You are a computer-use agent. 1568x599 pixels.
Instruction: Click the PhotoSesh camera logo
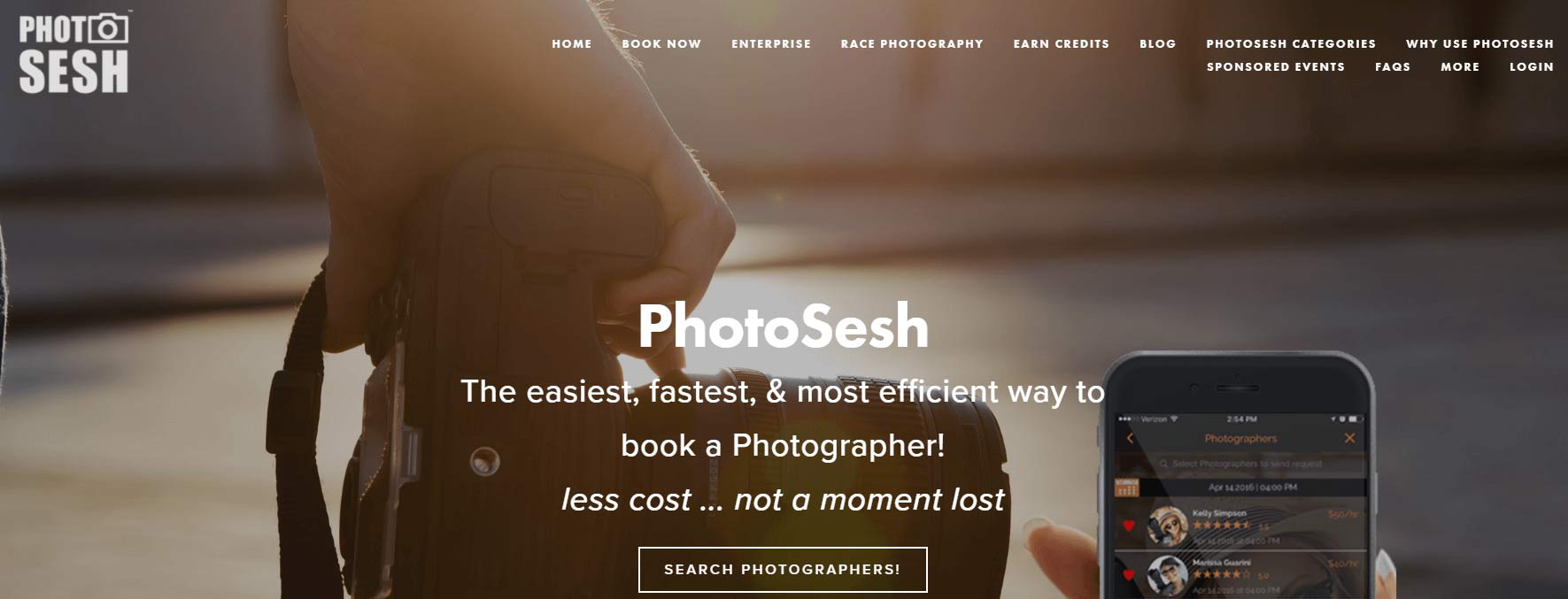(x=73, y=52)
